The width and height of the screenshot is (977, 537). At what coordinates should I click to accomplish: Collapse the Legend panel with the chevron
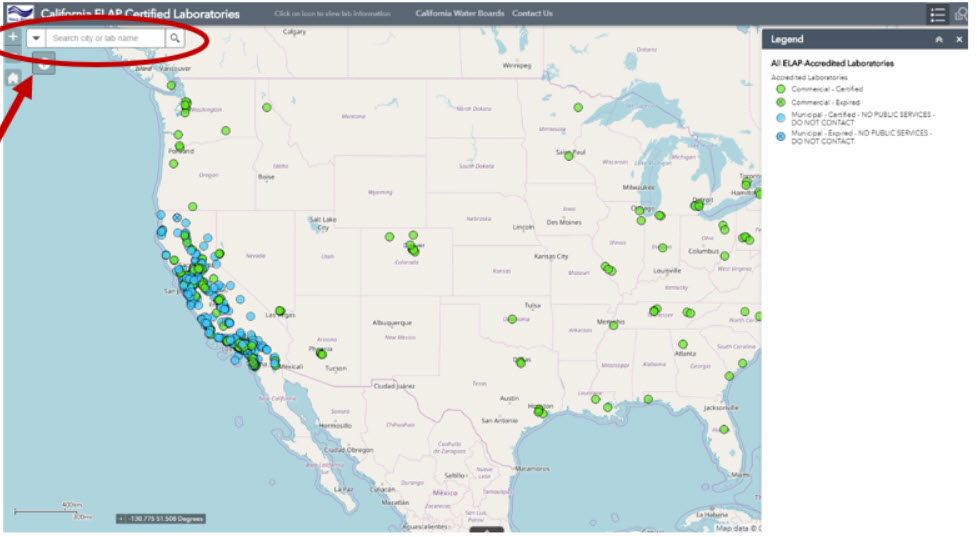(939, 39)
